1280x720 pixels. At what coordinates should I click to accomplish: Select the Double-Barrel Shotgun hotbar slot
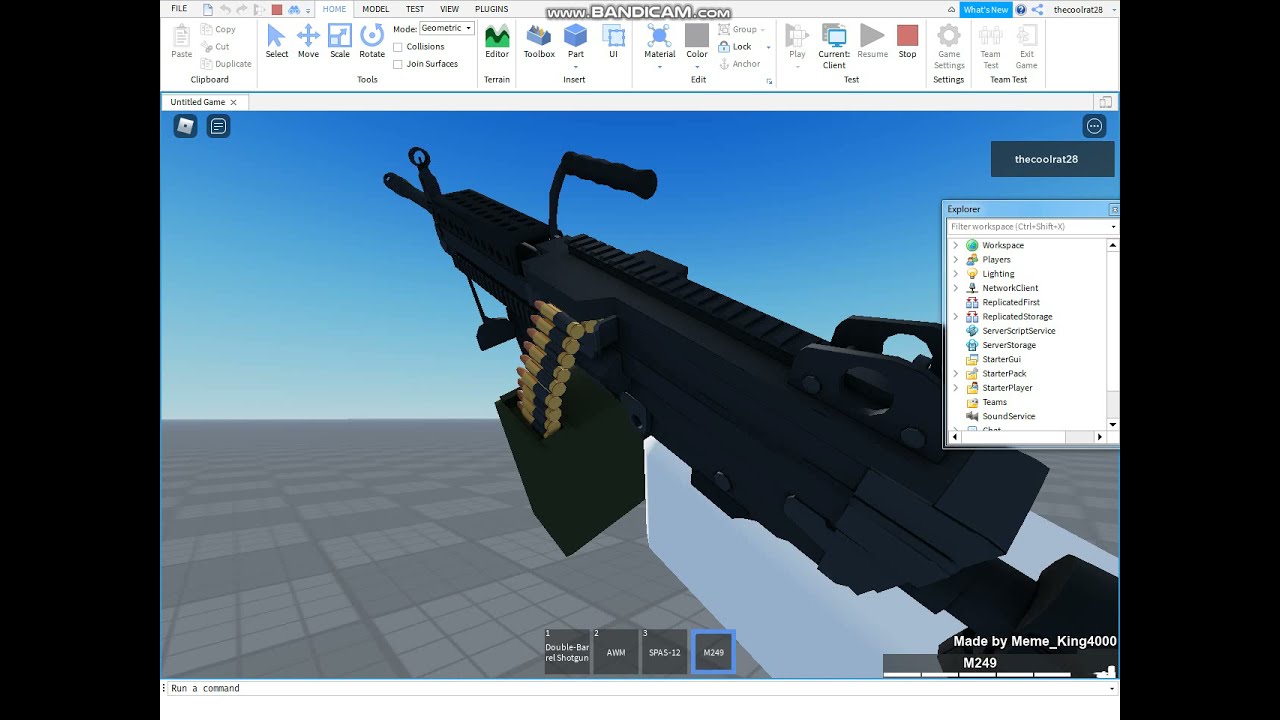click(x=567, y=652)
